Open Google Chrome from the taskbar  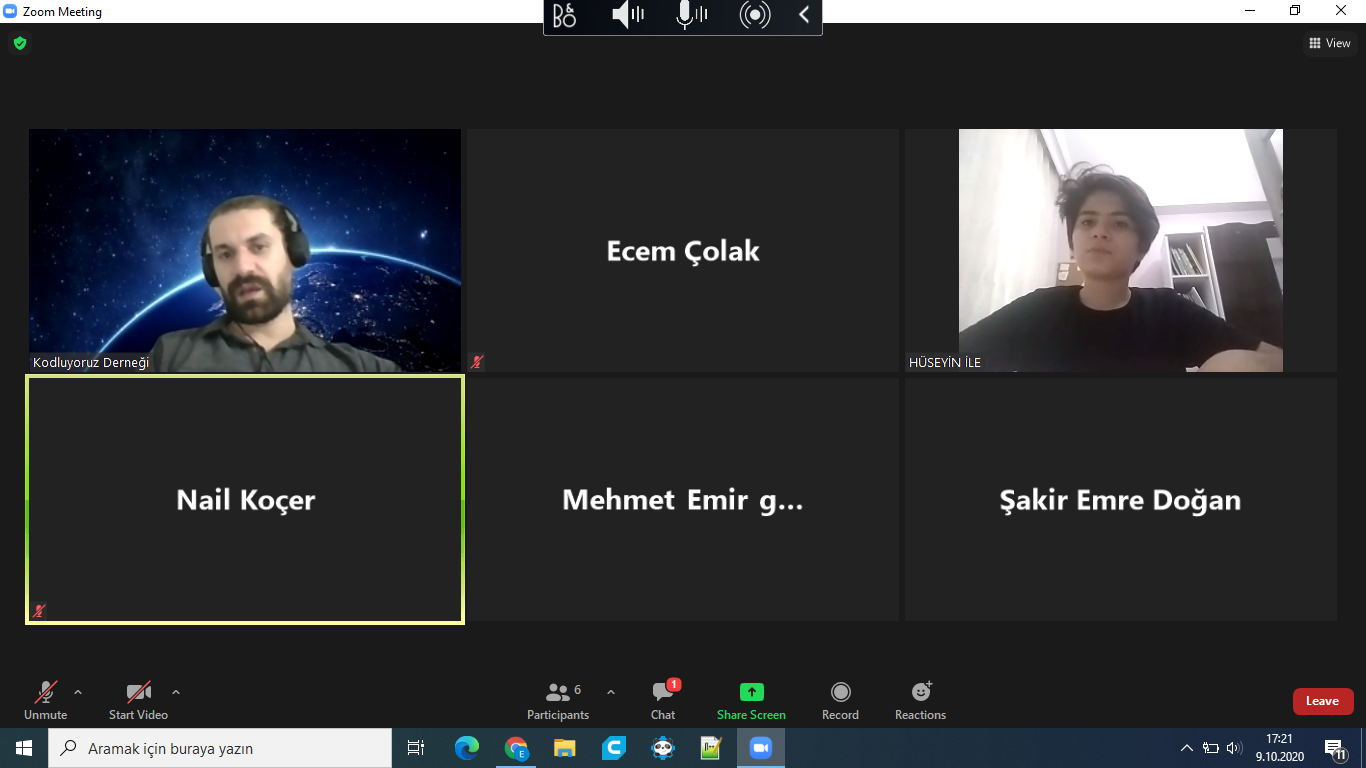pyautogui.click(x=516, y=748)
